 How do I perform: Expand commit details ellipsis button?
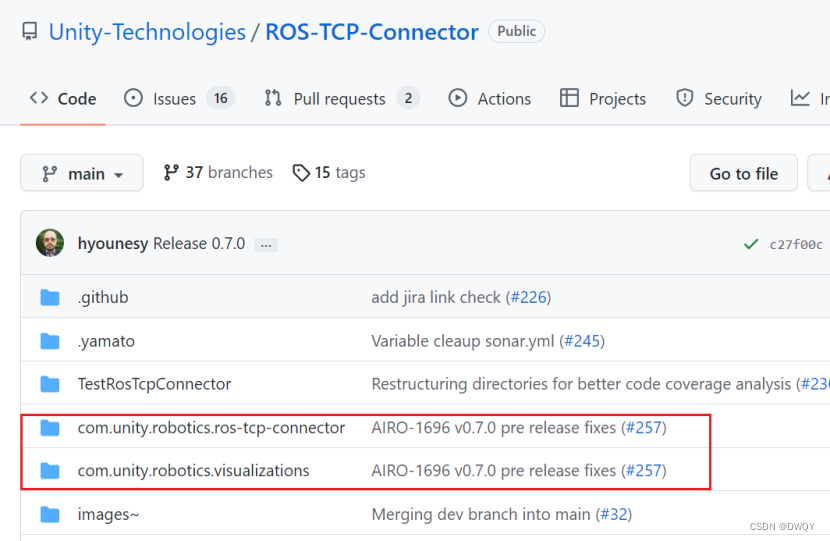pyautogui.click(x=266, y=245)
